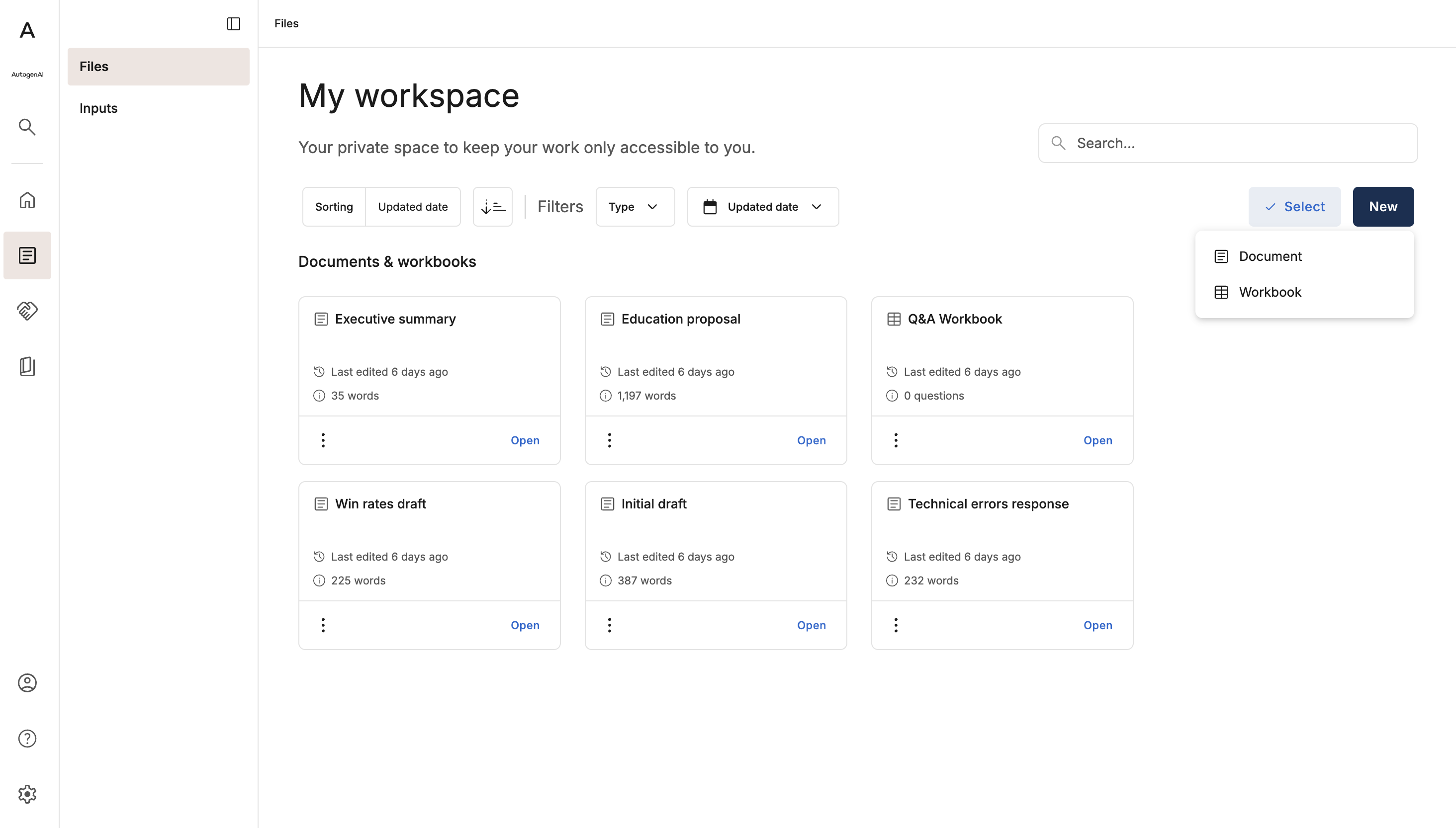
Task: Expand the Type filter dropdown
Action: click(635, 207)
